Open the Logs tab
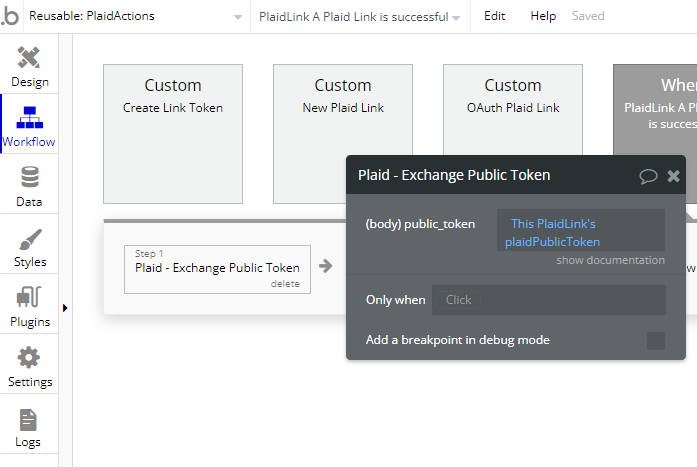This screenshot has width=697, height=467. pyautogui.click(x=29, y=425)
